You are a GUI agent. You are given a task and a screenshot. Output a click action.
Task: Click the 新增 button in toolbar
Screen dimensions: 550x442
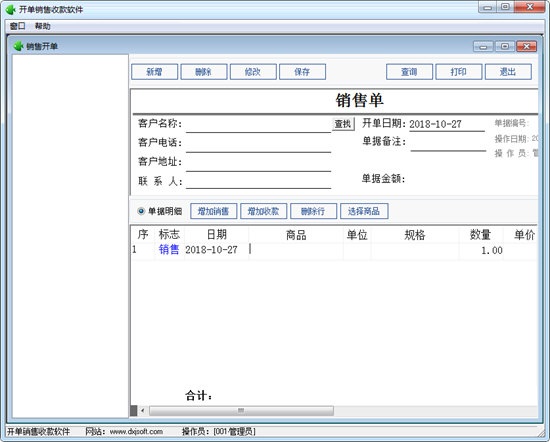pyautogui.click(x=154, y=72)
